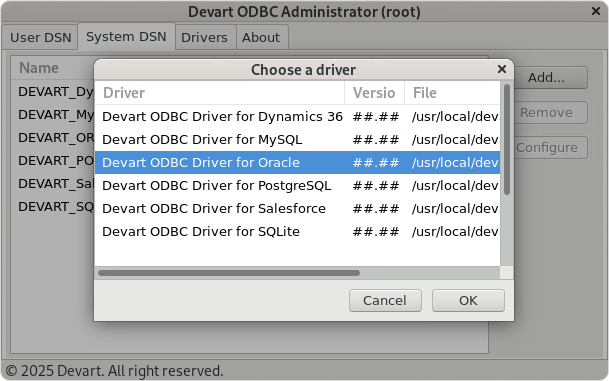
Task: Click the version cell of SQLite driver
Action: (376, 231)
